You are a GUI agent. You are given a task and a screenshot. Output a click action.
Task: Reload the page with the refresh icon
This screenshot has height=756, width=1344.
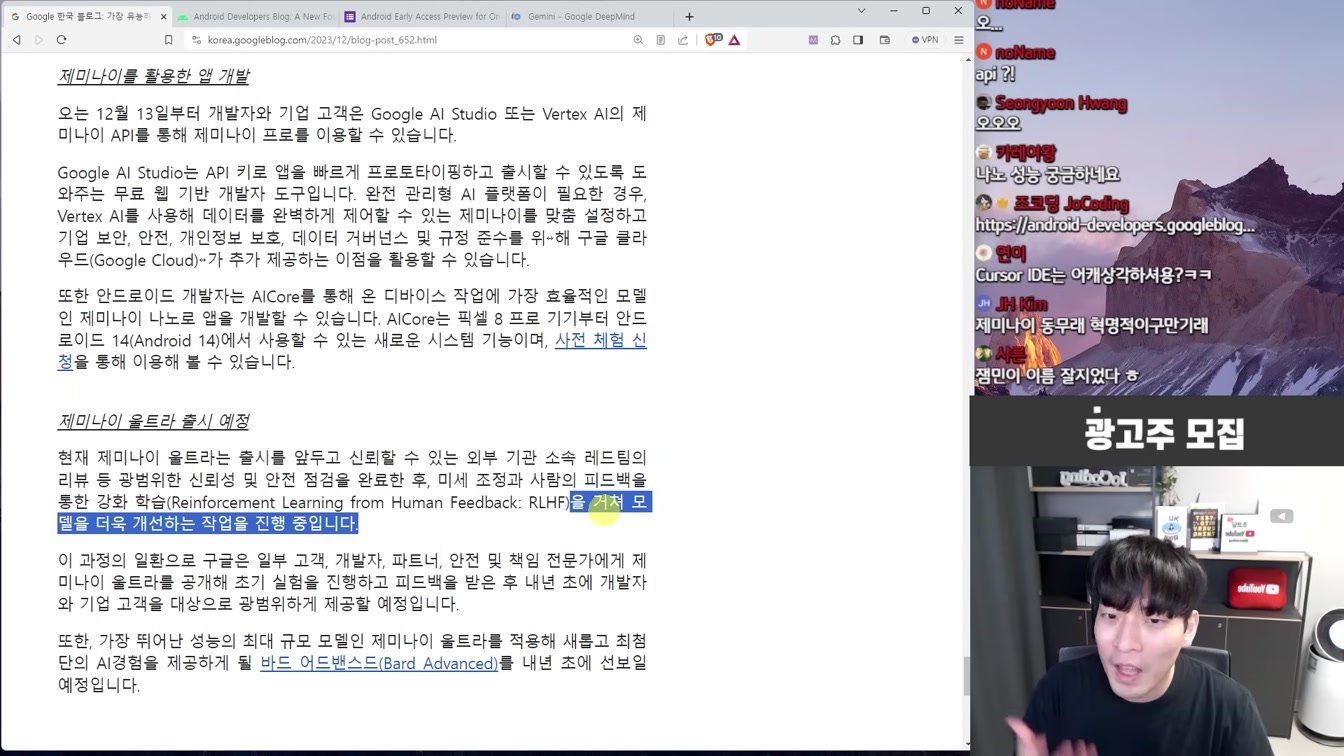point(61,40)
